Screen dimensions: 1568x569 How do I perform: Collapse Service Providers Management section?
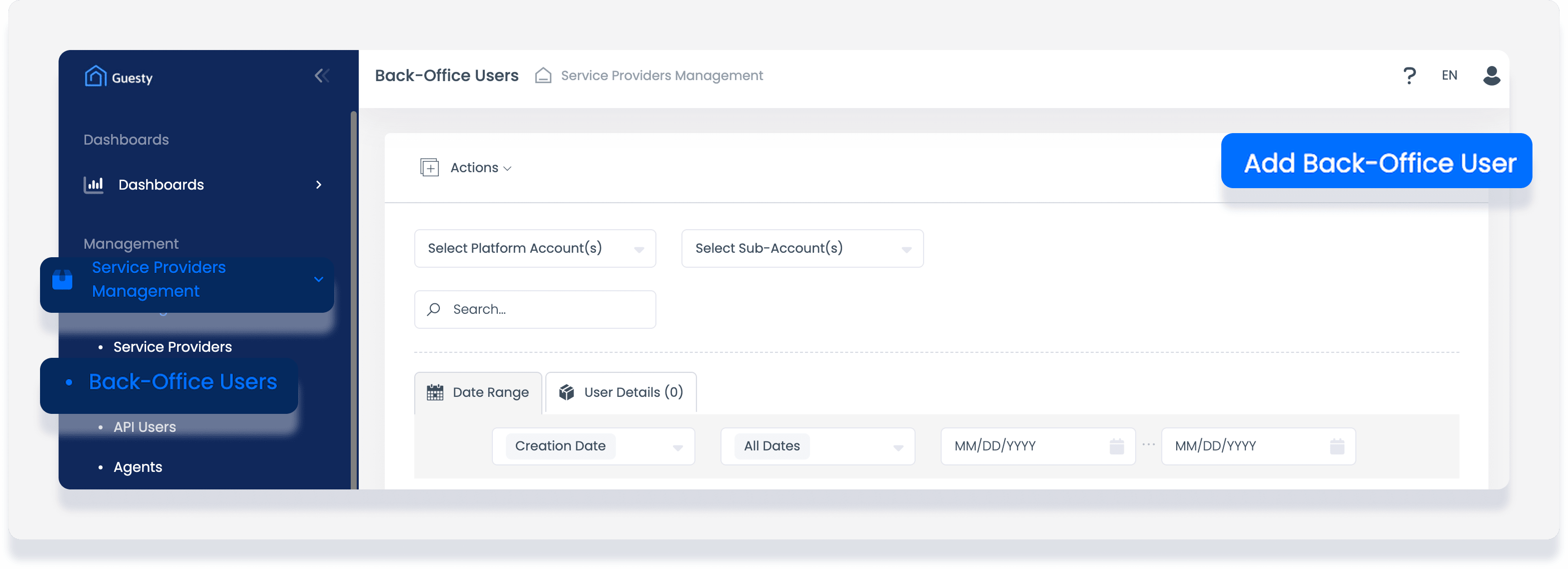click(318, 279)
